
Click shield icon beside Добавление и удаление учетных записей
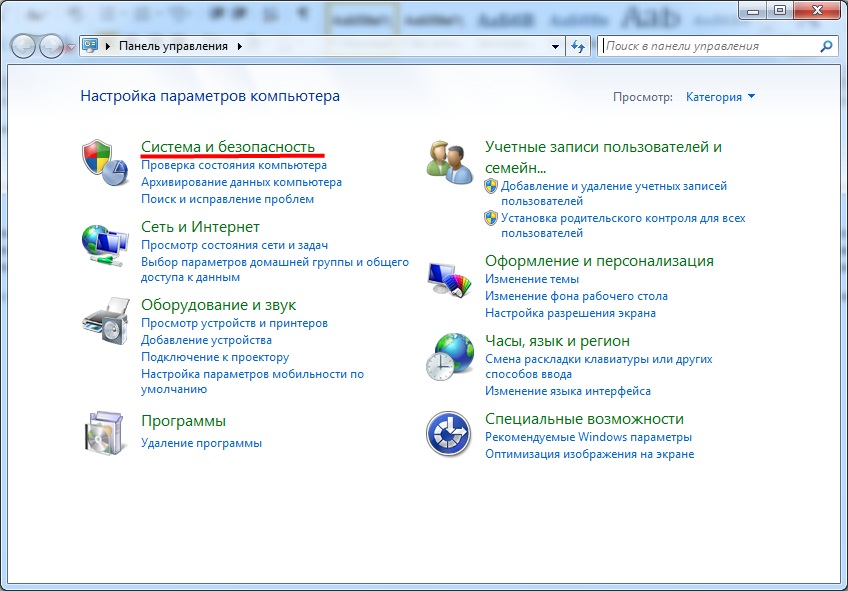coord(491,186)
